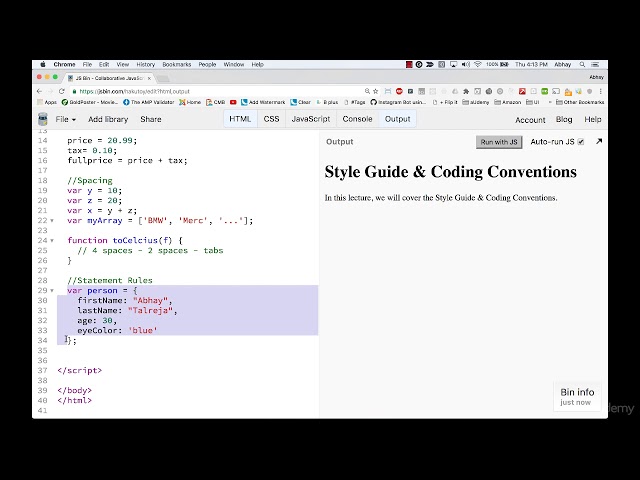
Task: Open the Other Bookmarks folder
Action: click(580, 102)
